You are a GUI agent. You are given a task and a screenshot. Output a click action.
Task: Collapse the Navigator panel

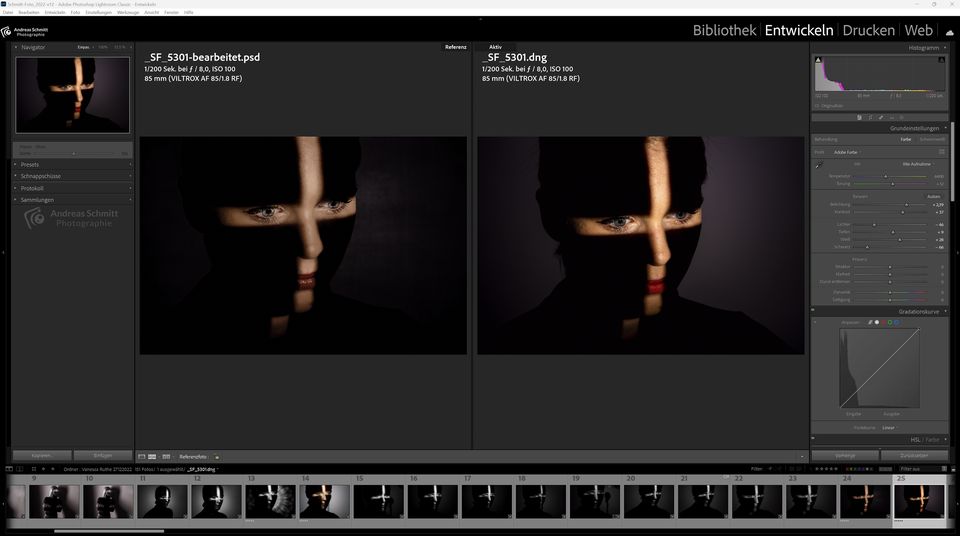[15, 47]
